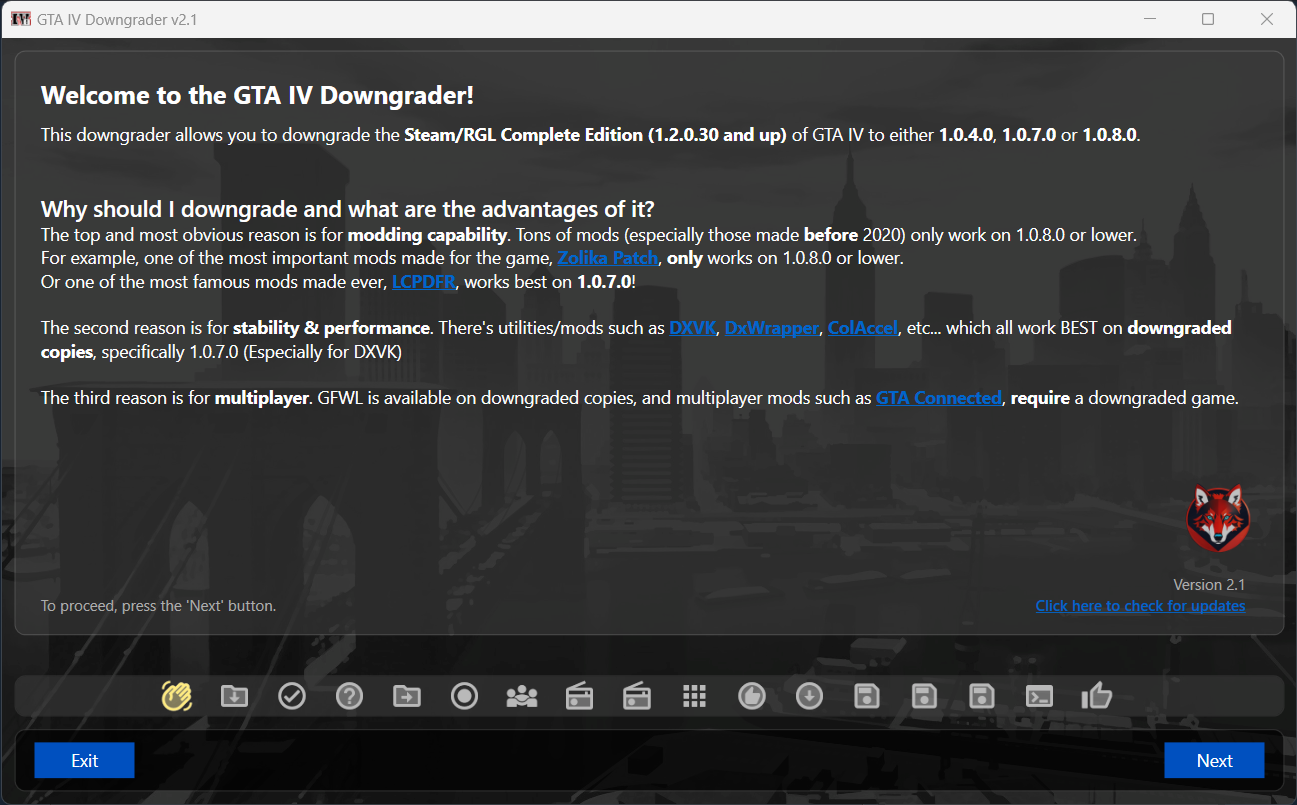Image resolution: width=1297 pixels, height=805 pixels.
Task: Select the waving hand welcome step icon
Action: pyautogui.click(x=177, y=696)
